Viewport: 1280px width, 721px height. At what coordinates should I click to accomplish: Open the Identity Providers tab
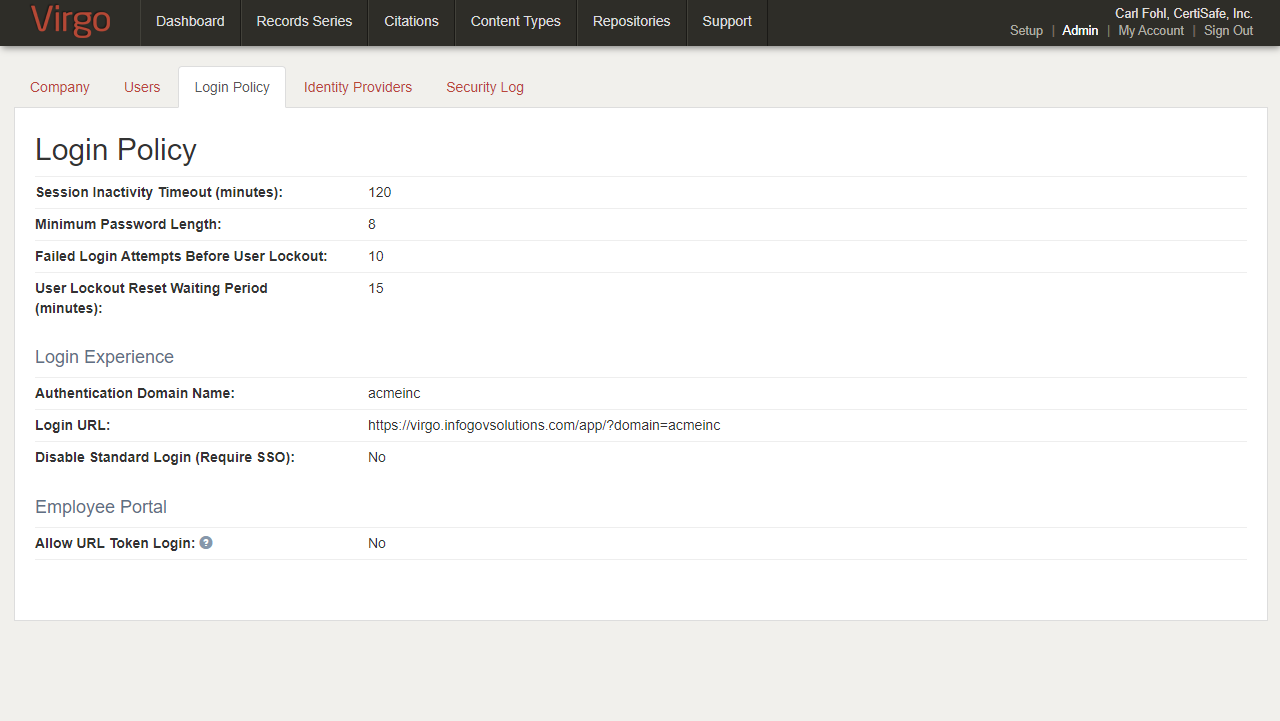(358, 87)
